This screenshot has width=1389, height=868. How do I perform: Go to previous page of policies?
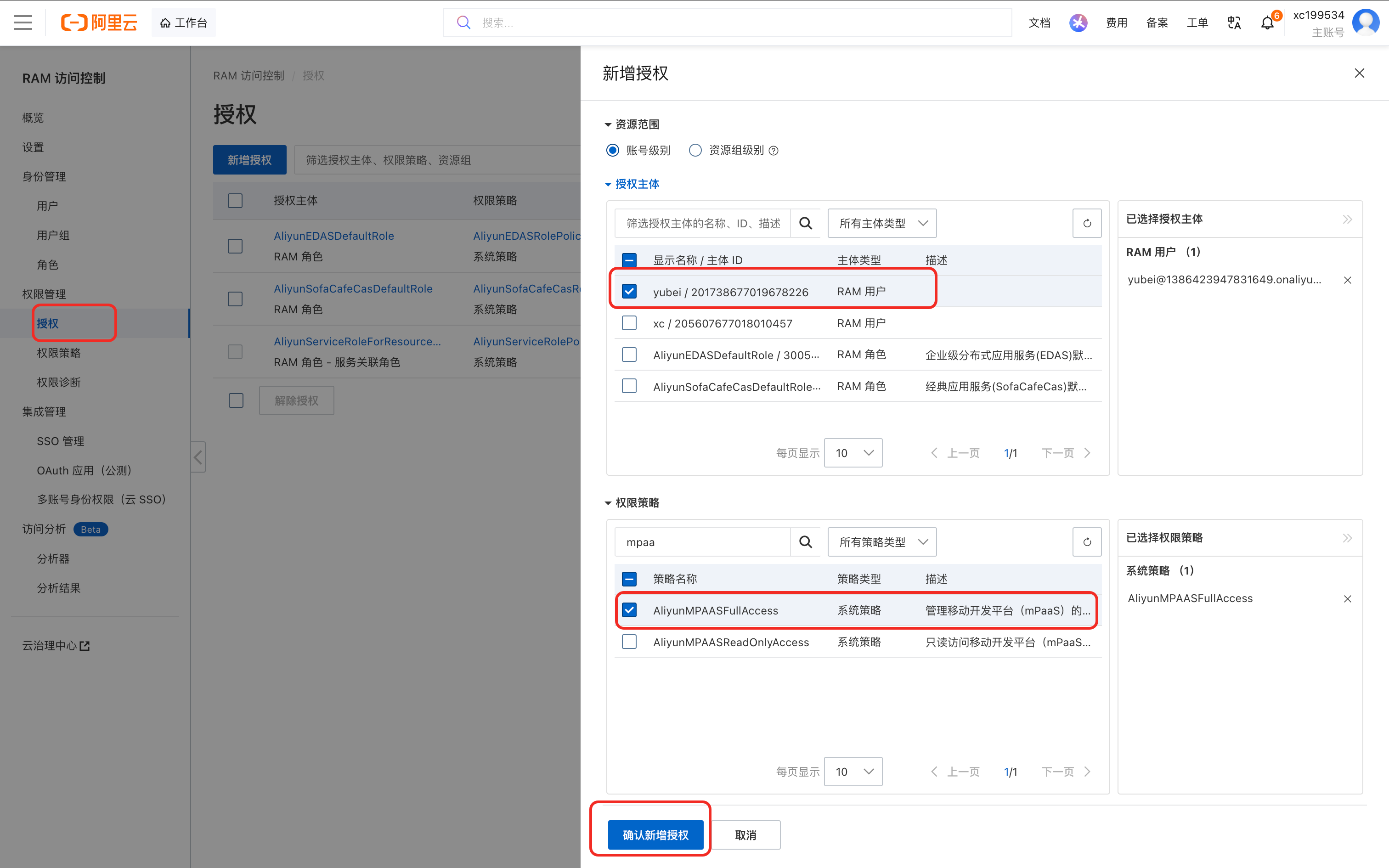(955, 772)
